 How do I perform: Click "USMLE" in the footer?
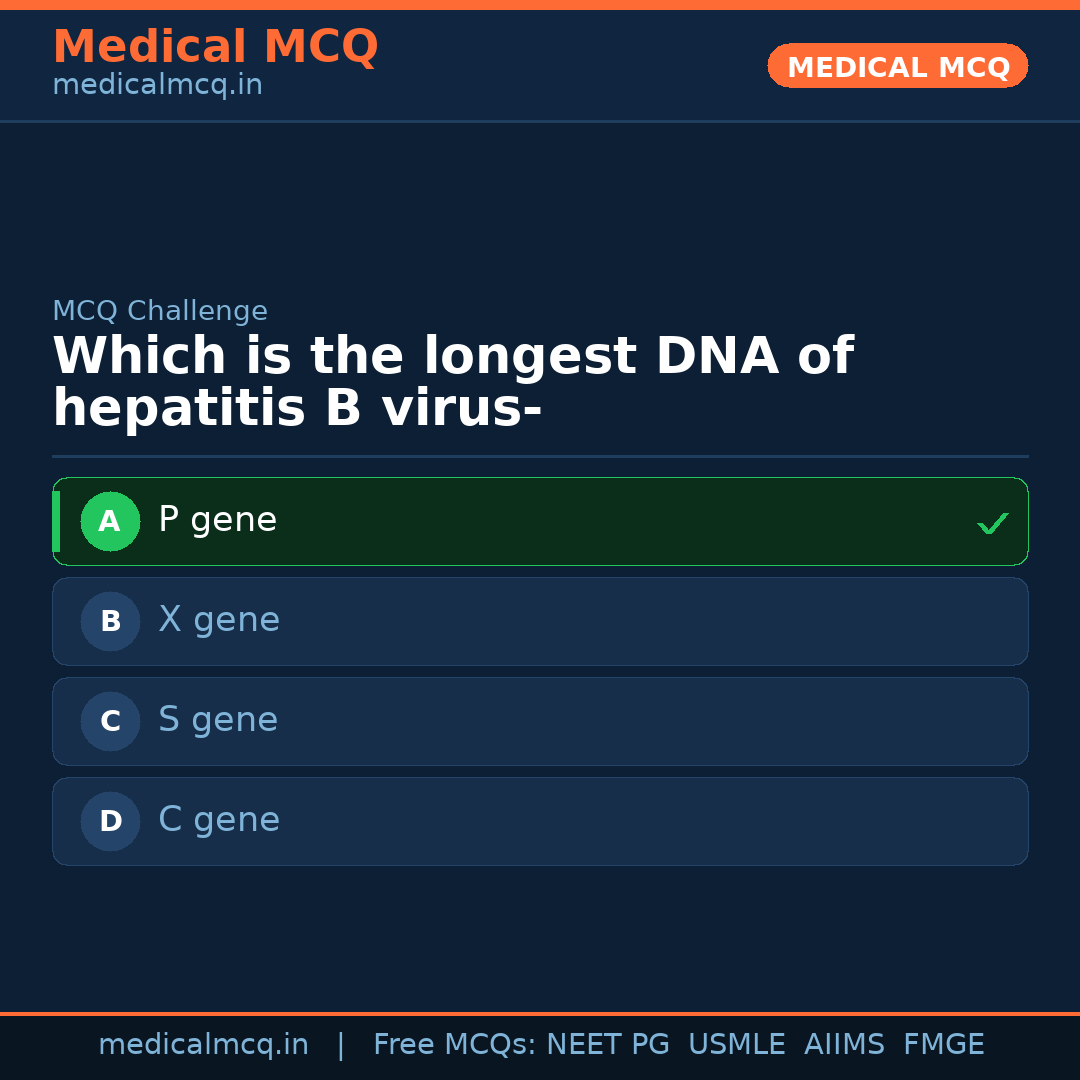pyautogui.click(x=736, y=1045)
